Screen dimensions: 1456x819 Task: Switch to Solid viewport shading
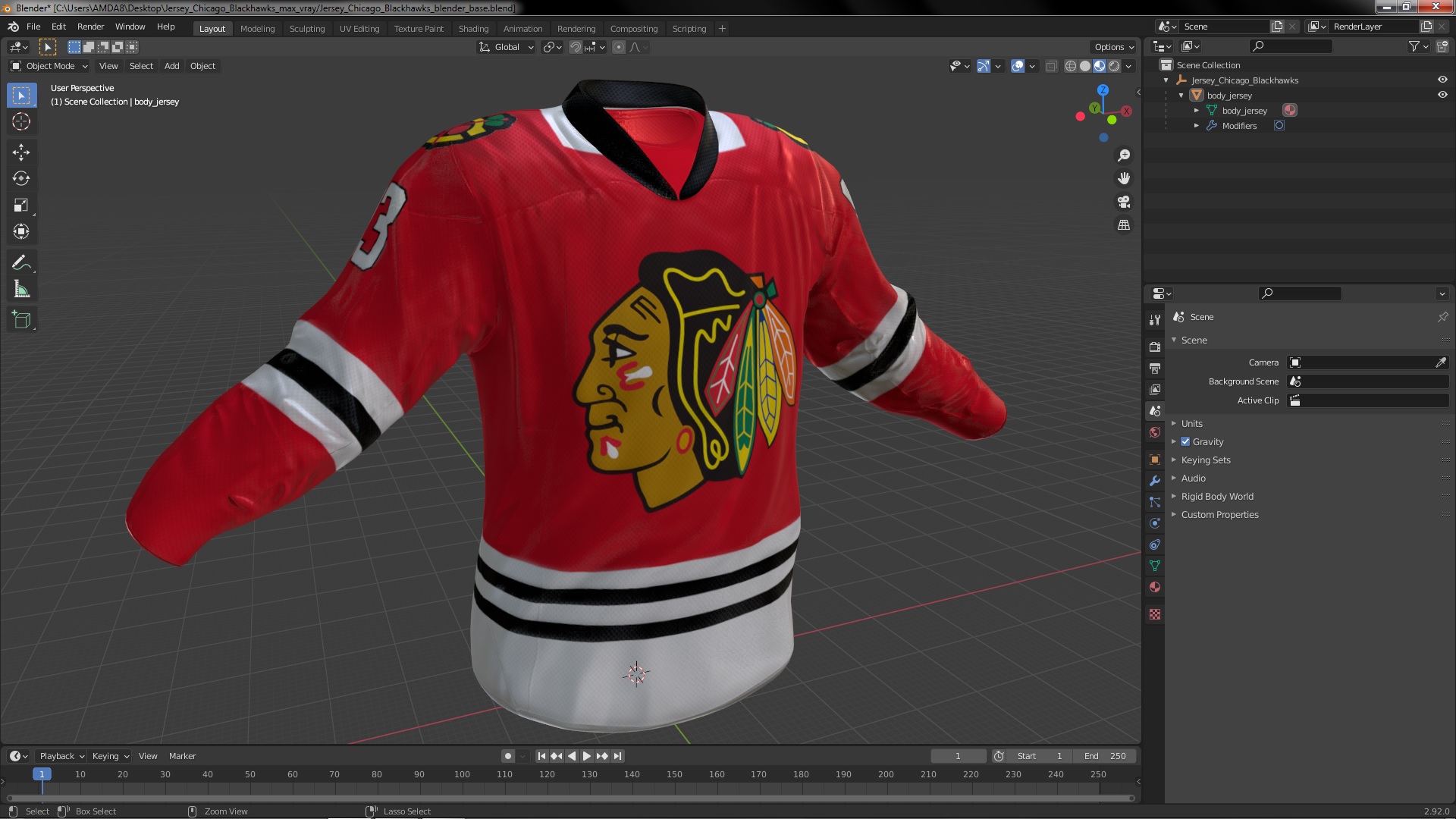coord(1085,66)
